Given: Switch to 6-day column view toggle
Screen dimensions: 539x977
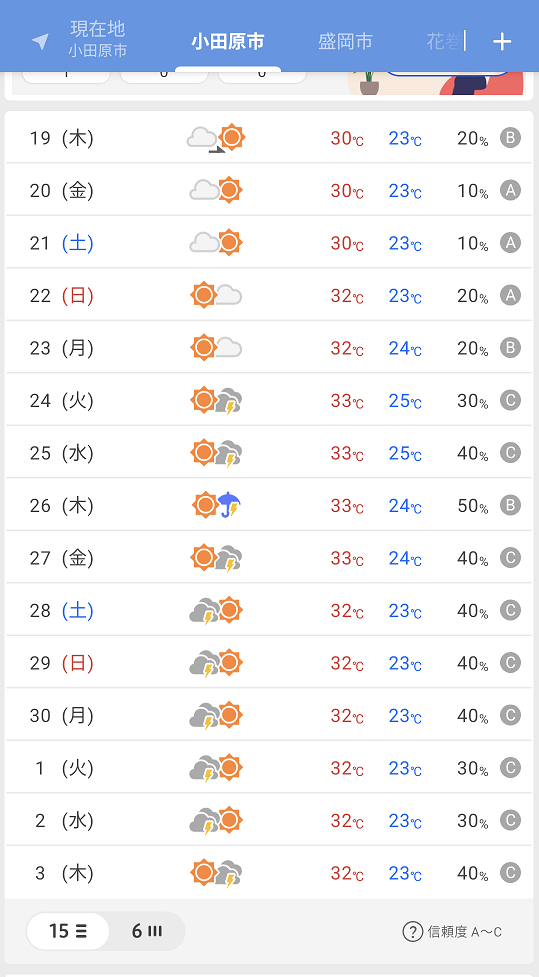Looking at the screenshot, I should pos(147,932).
